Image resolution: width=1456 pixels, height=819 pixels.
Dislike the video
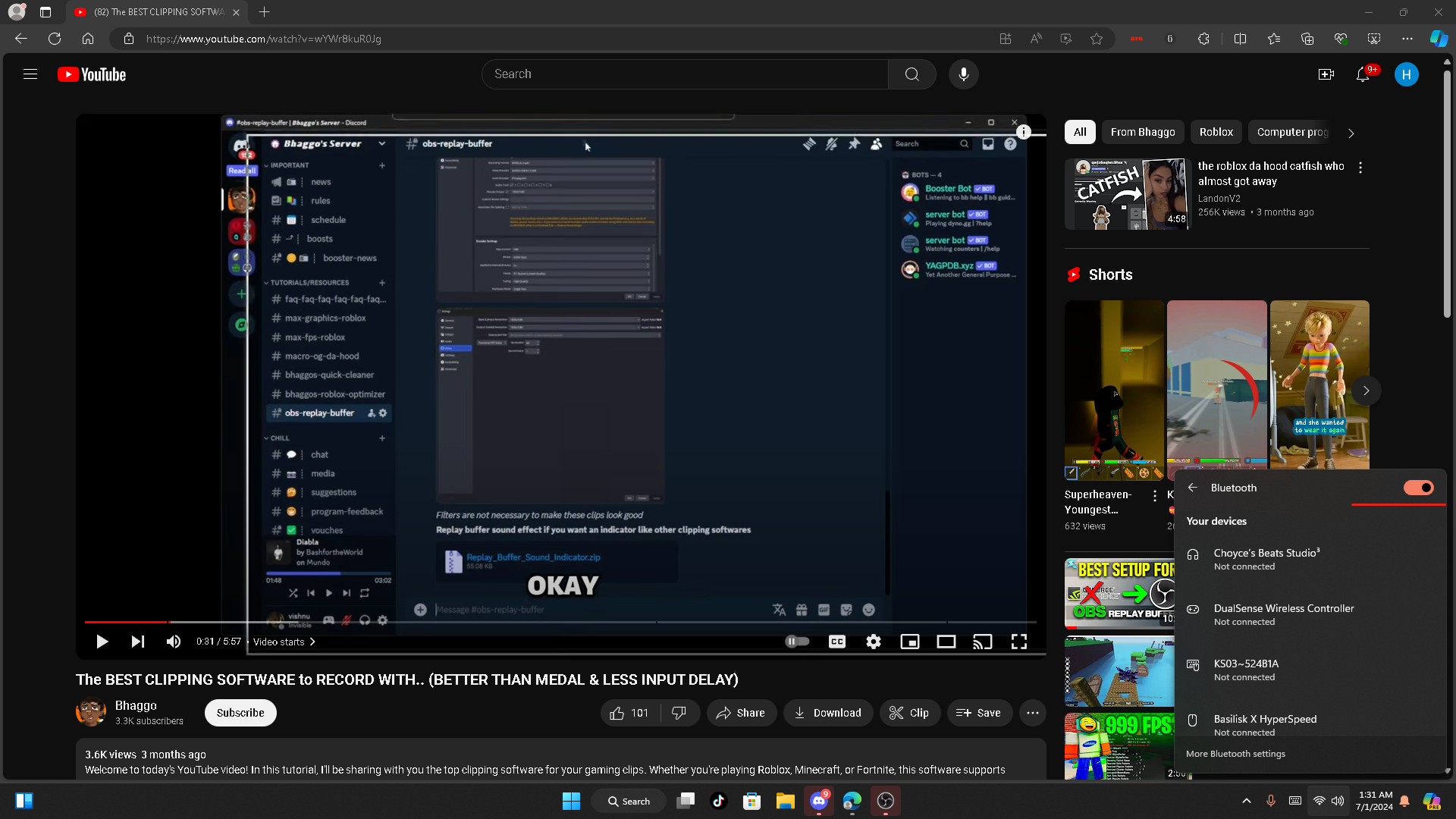click(679, 713)
